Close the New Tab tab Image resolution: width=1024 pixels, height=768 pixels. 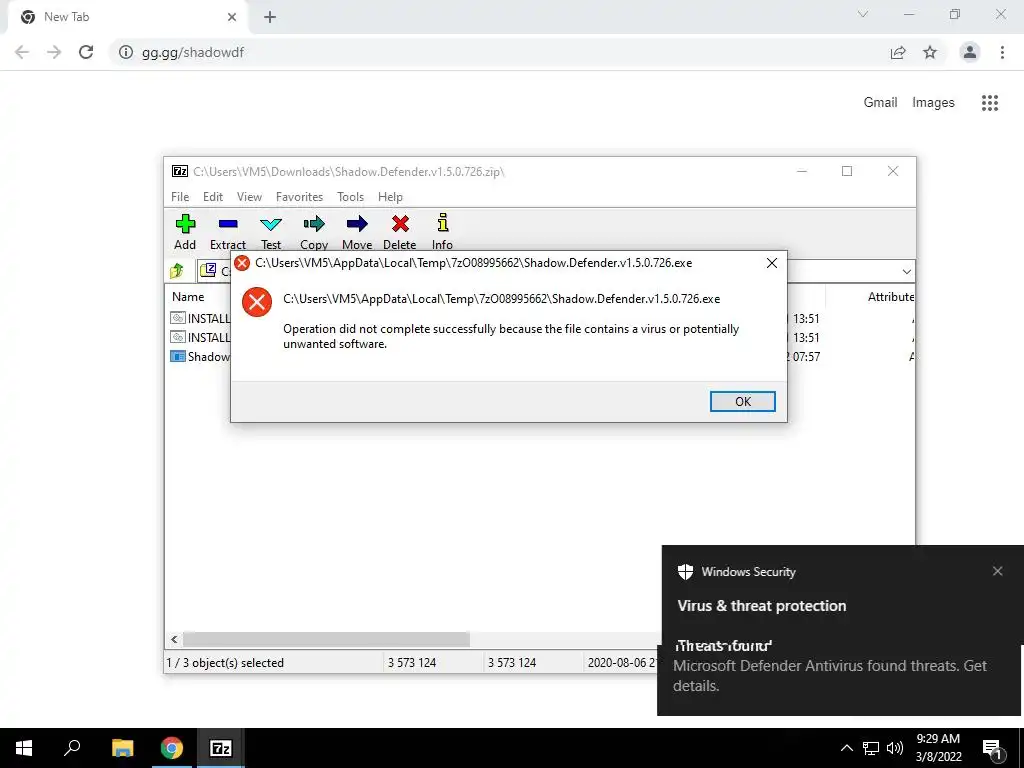pos(232,17)
